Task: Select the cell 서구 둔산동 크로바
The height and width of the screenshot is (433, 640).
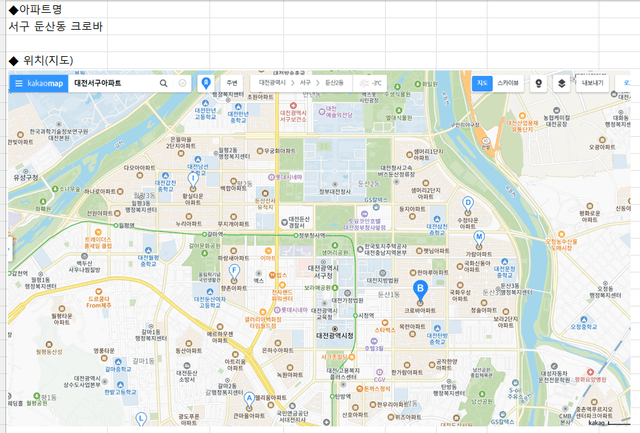Action: (x=57, y=27)
